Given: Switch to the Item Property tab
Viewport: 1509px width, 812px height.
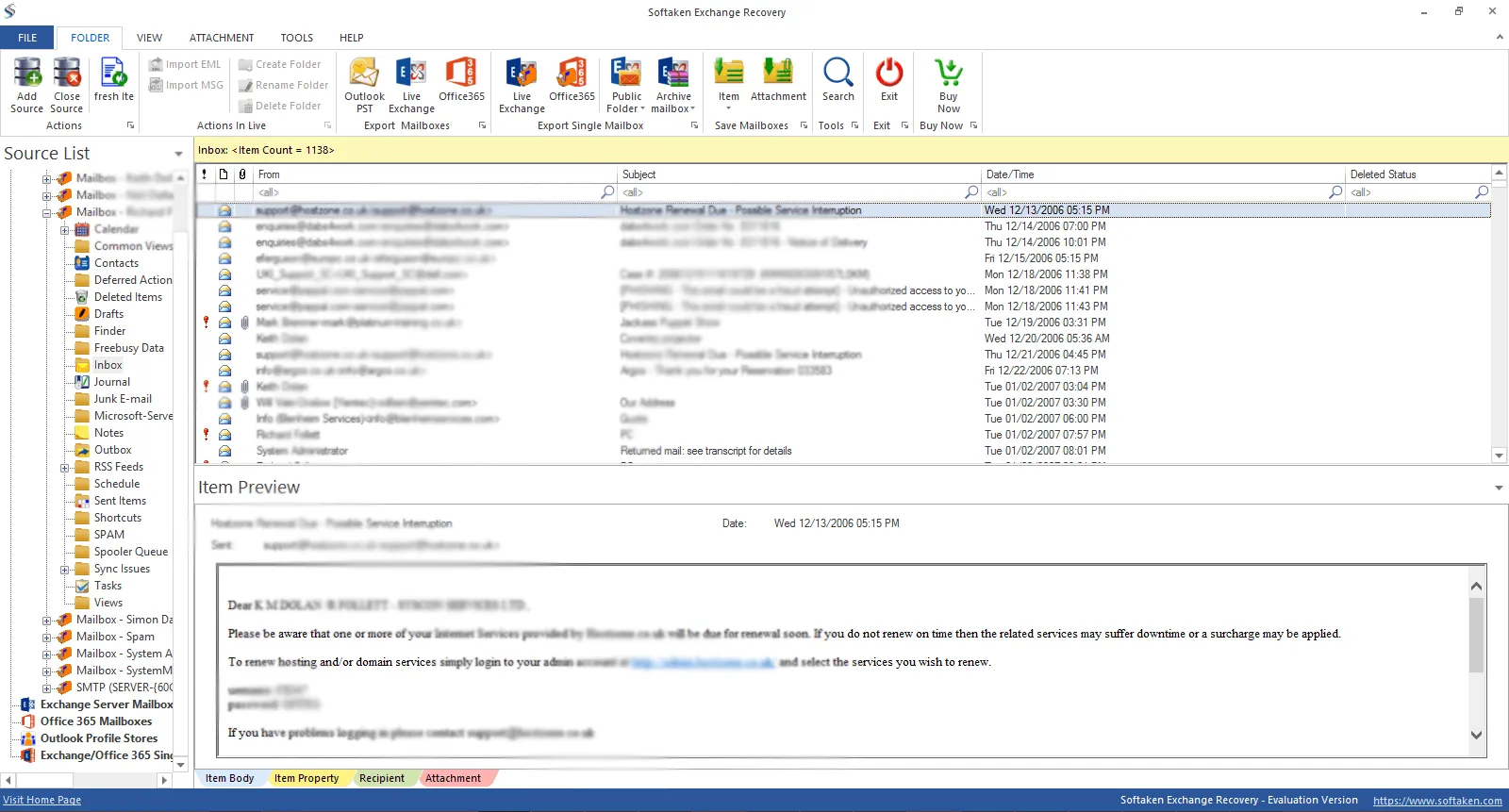Looking at the screenshot, I should point(307,778).
